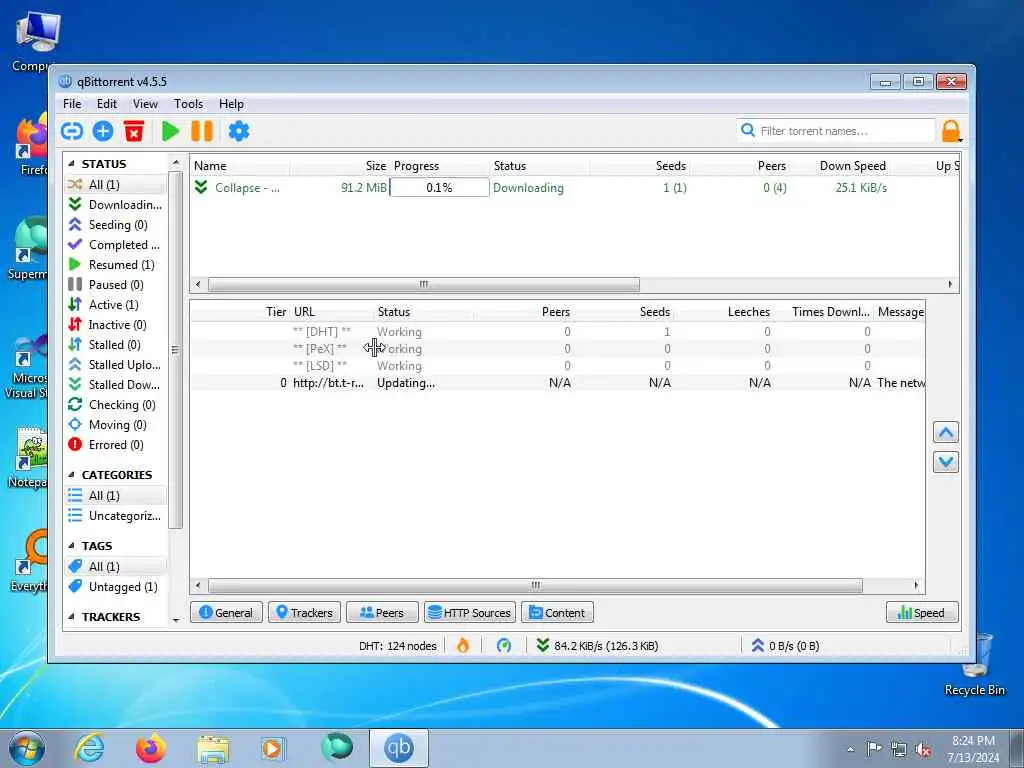This screenshot has width=1024, height=768.
Task: Switch to the Trackers tab
Action: point(304,613)
